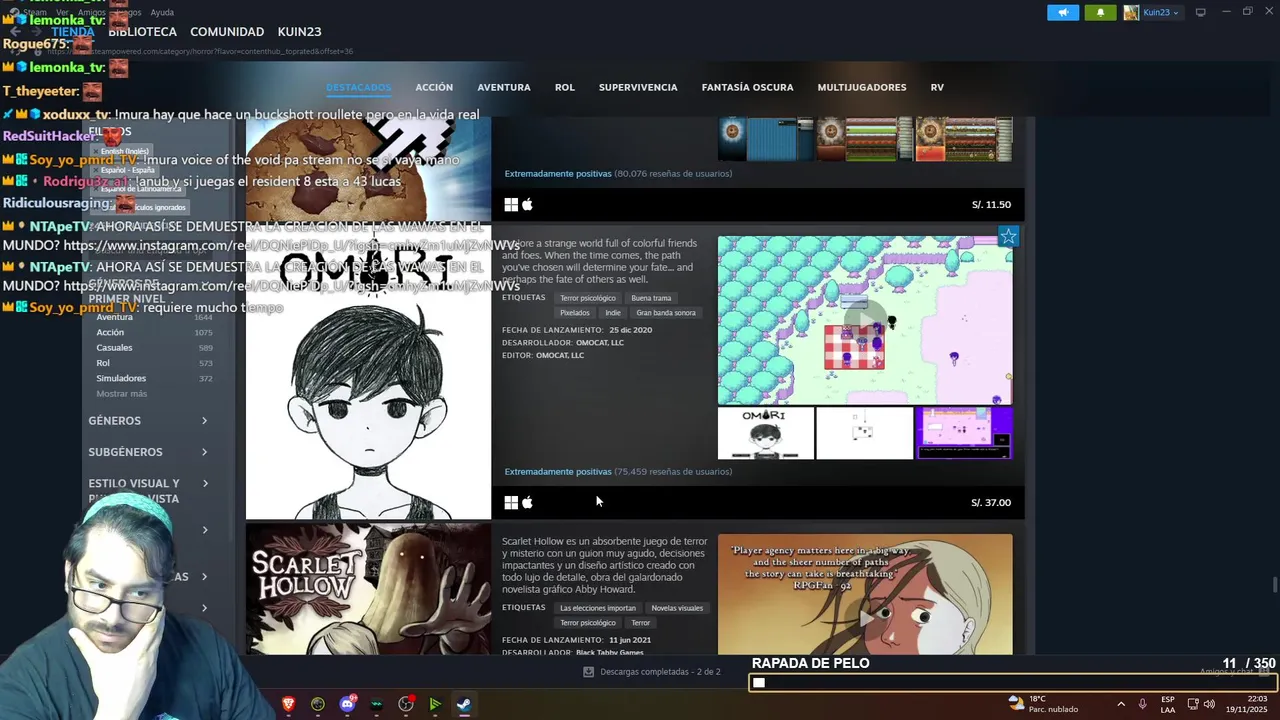The width and height of the screenshot is (1280, 720).
Task: Open the clock showing 22:03
Action: tap(1246, 704)
